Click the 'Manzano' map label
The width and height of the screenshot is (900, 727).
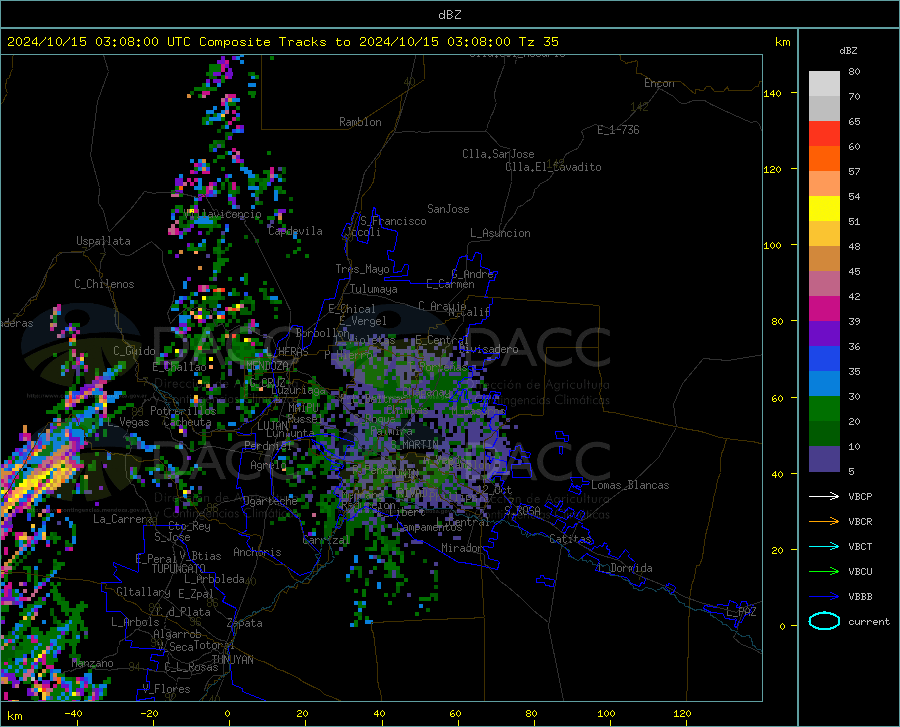click(x=92, y=663)
